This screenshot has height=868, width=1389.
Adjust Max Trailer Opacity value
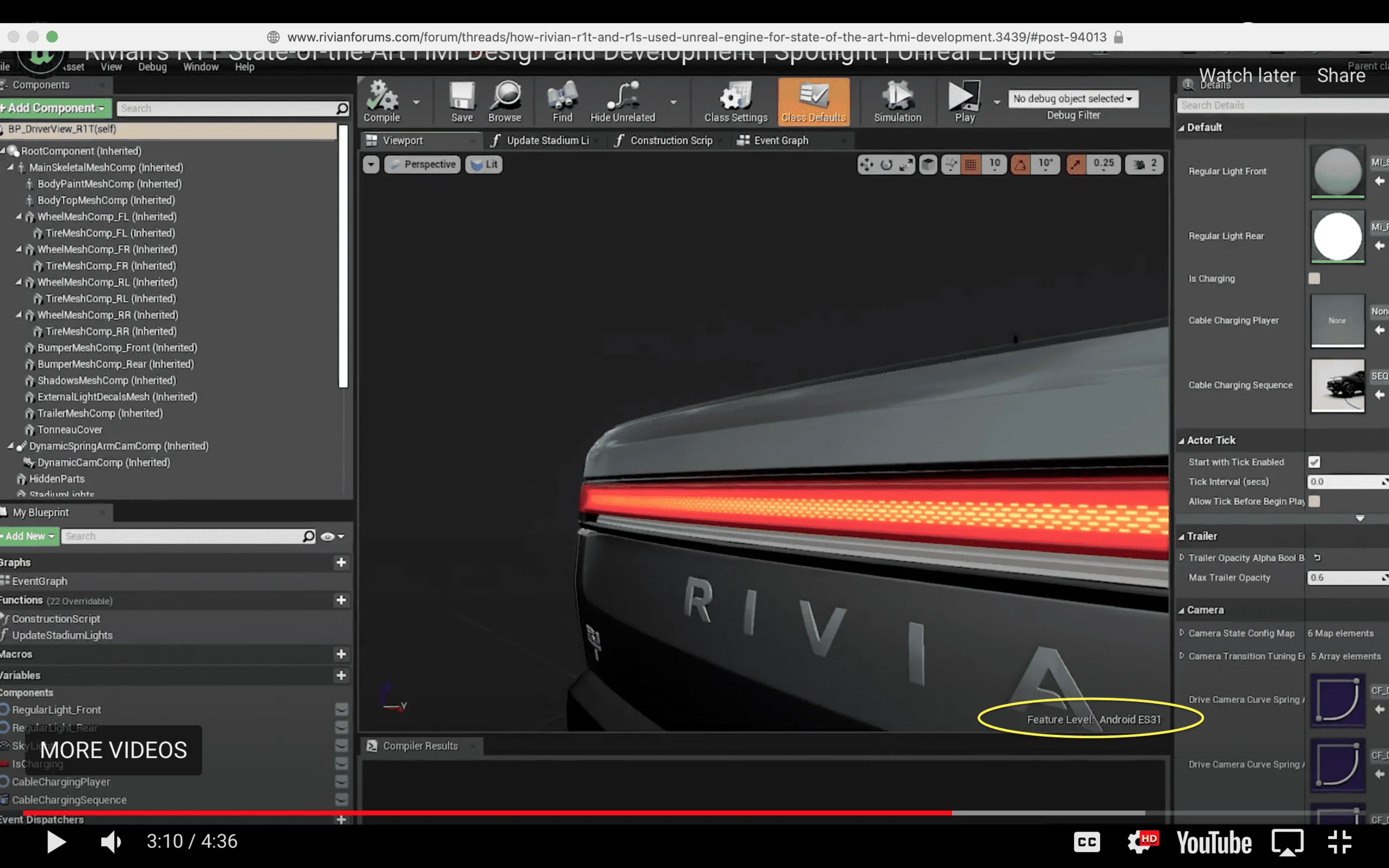pos(1347,578)
